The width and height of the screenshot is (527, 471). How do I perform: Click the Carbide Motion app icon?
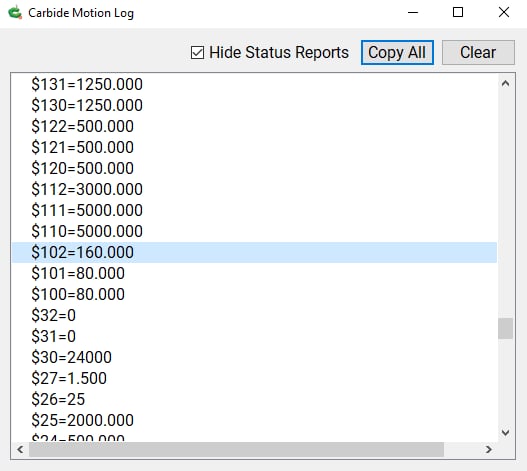(15, 12)
